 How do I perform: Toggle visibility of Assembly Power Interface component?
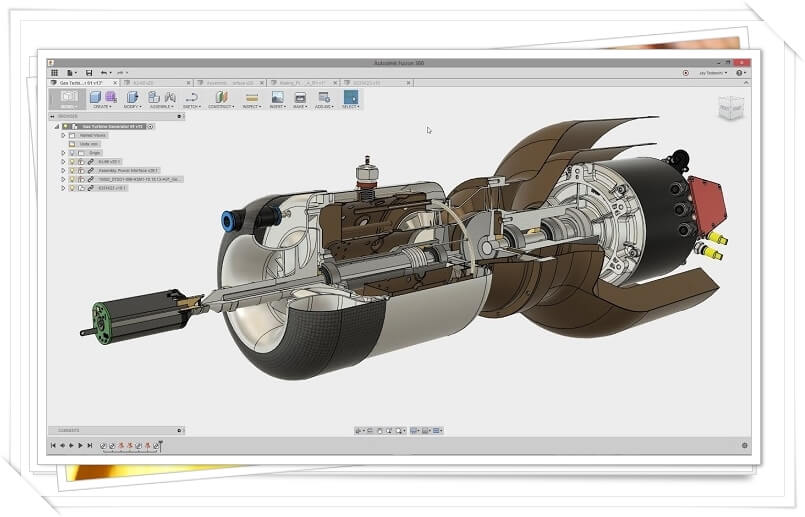72,171
